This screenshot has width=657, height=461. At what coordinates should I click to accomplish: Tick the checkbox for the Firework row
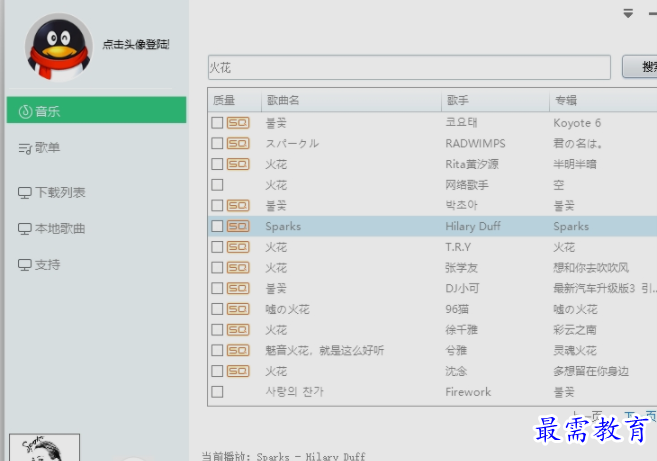[217, 392]
